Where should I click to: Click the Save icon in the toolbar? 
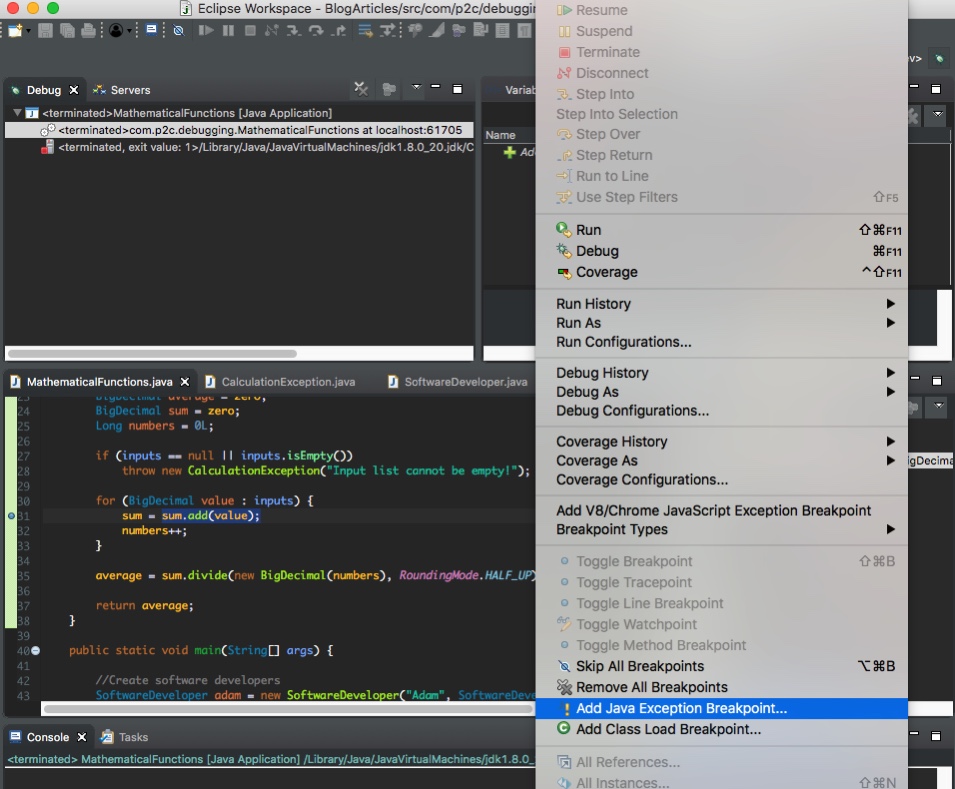pyautogui.click(x=45, y=30)
